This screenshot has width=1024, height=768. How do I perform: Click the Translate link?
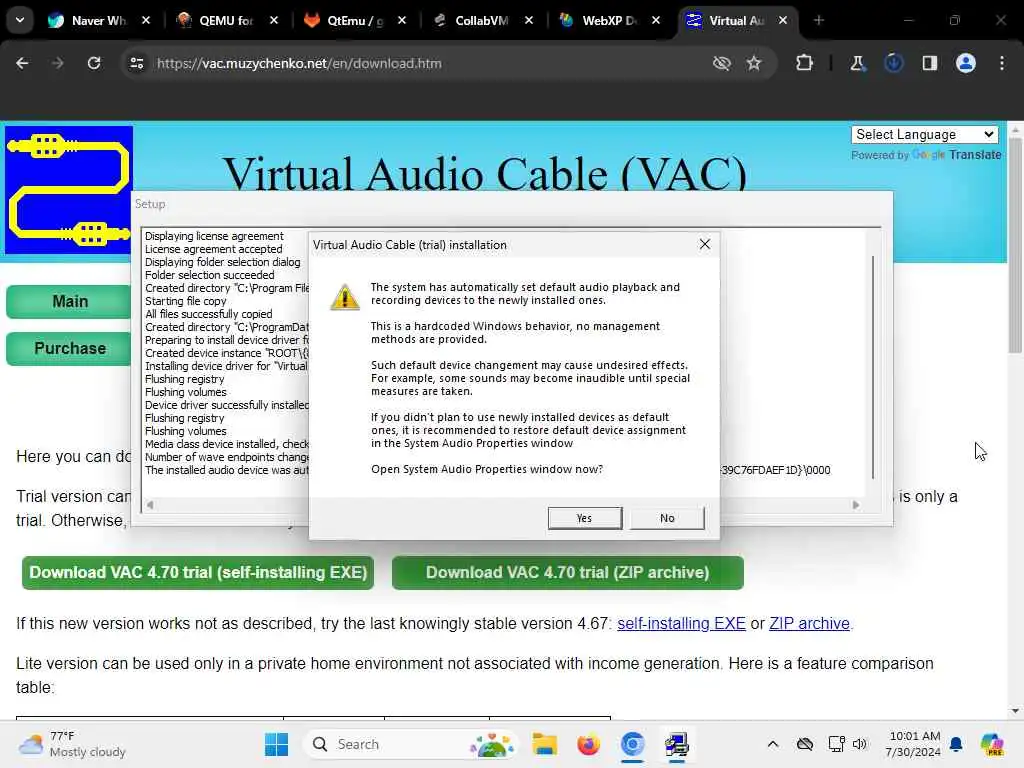coord(975,155)
